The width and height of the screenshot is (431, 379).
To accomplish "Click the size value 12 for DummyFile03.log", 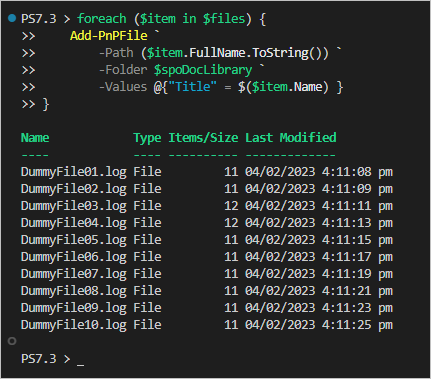I will [x=231, y=206].
